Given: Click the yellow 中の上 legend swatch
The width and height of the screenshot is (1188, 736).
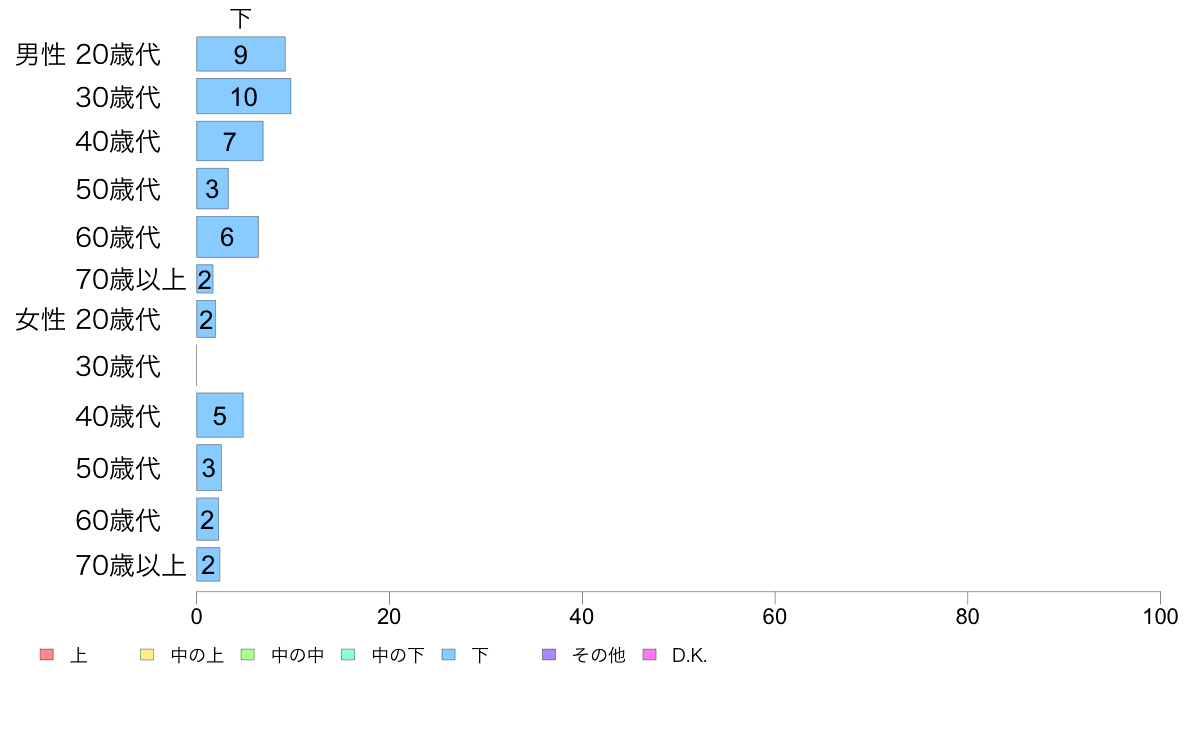Looking at the screenshot, I should coord(147,654).
